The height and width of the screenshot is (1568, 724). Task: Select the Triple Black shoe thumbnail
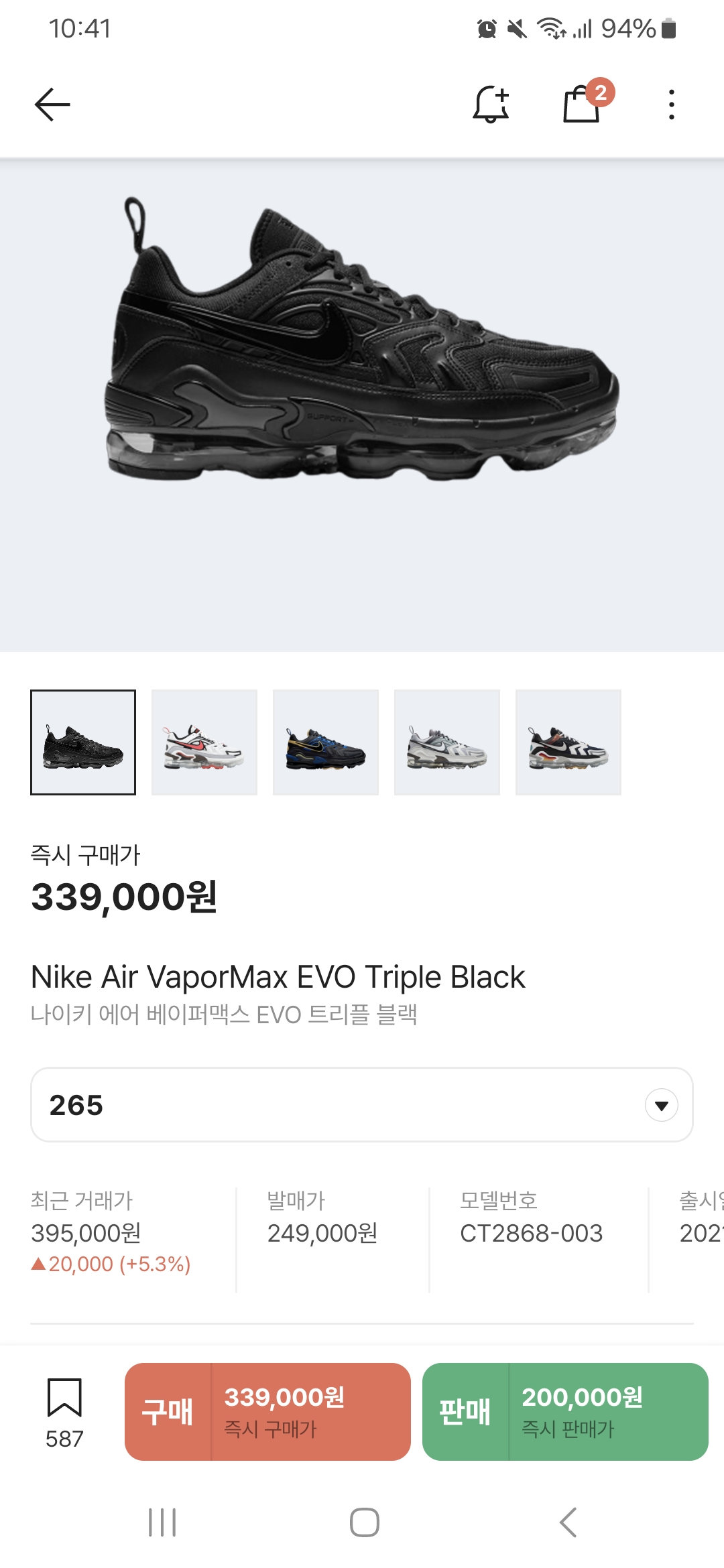click(83, 742)
